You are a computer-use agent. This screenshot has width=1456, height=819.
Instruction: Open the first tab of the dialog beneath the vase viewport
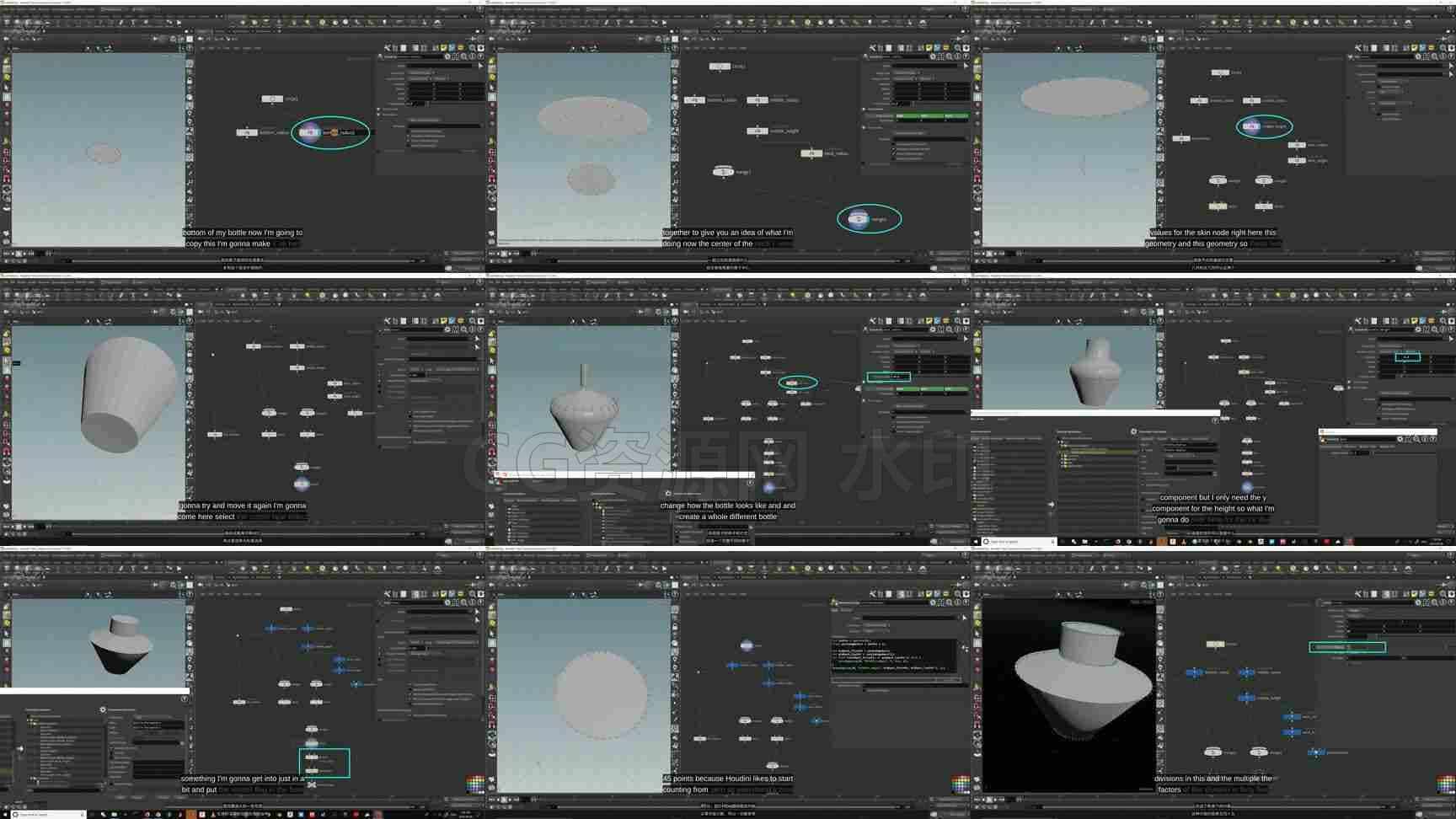pos(977,419)
